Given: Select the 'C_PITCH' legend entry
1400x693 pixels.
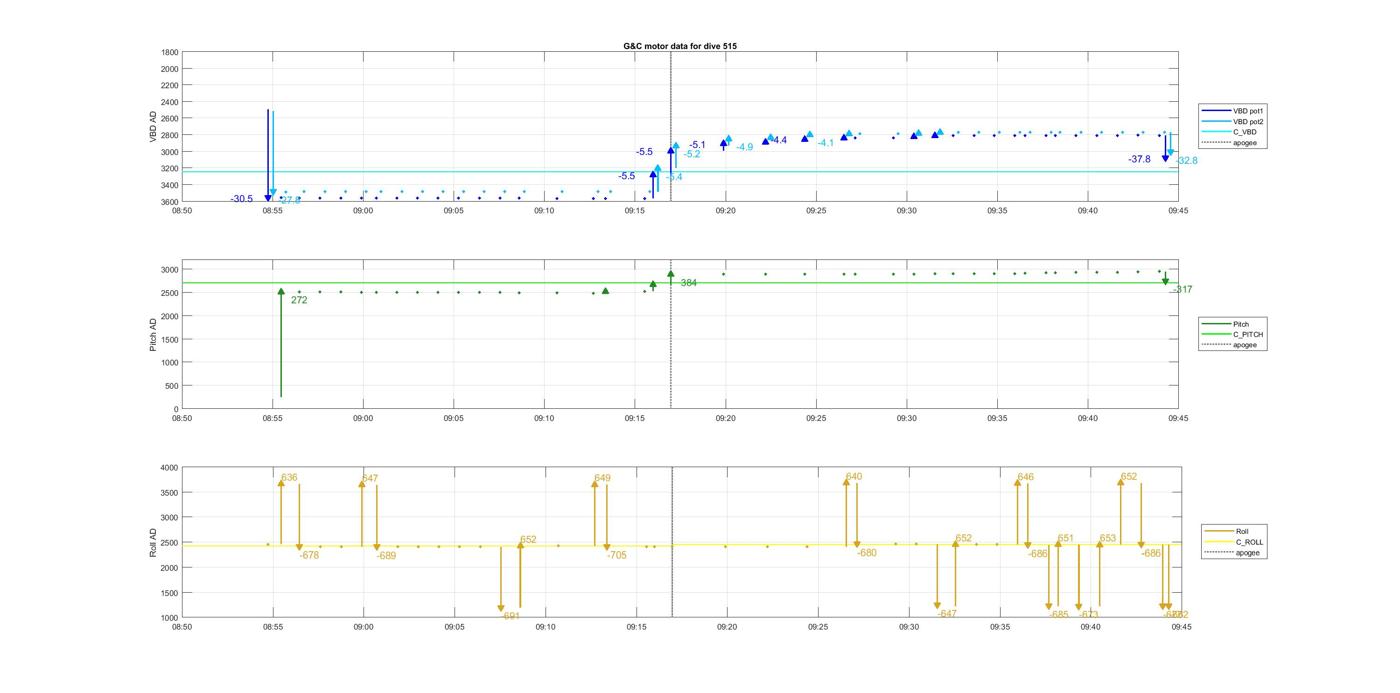Looking at the screenshot, I should pos(1233,334).
